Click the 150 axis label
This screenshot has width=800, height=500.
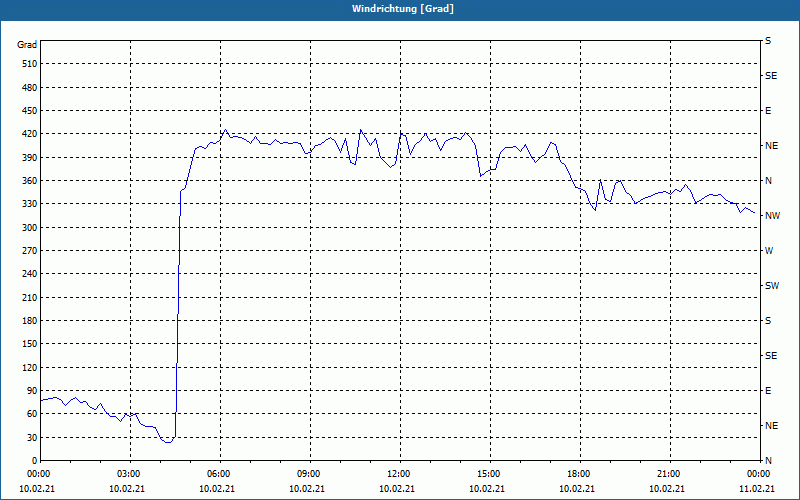(x=30, y=344)
